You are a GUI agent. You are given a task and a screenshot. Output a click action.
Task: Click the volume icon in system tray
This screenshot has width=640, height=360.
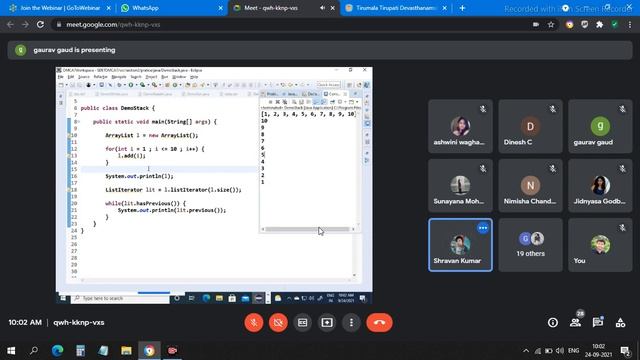point(560,351)
